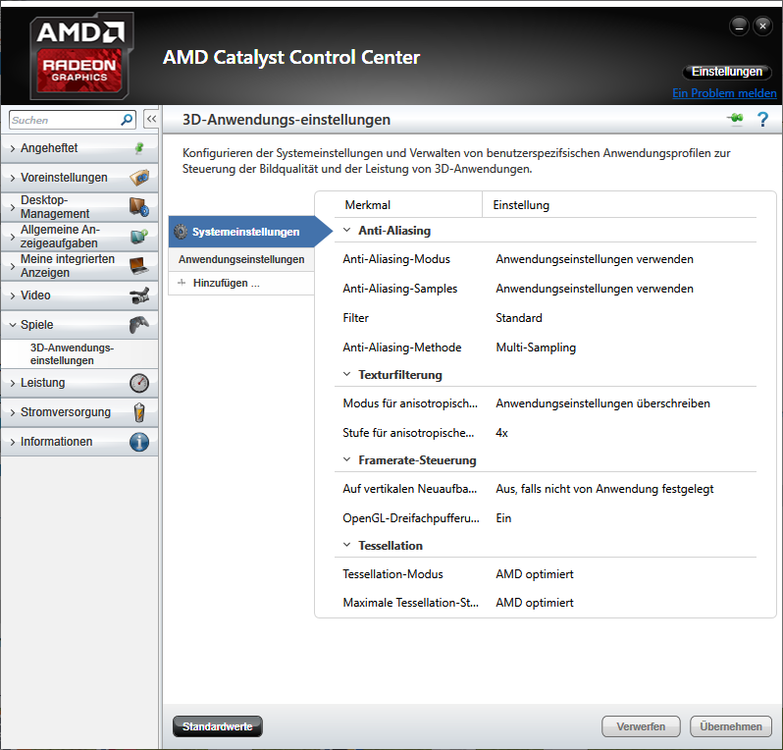Click the Stromversorgung battery icon

click(139, 412)
